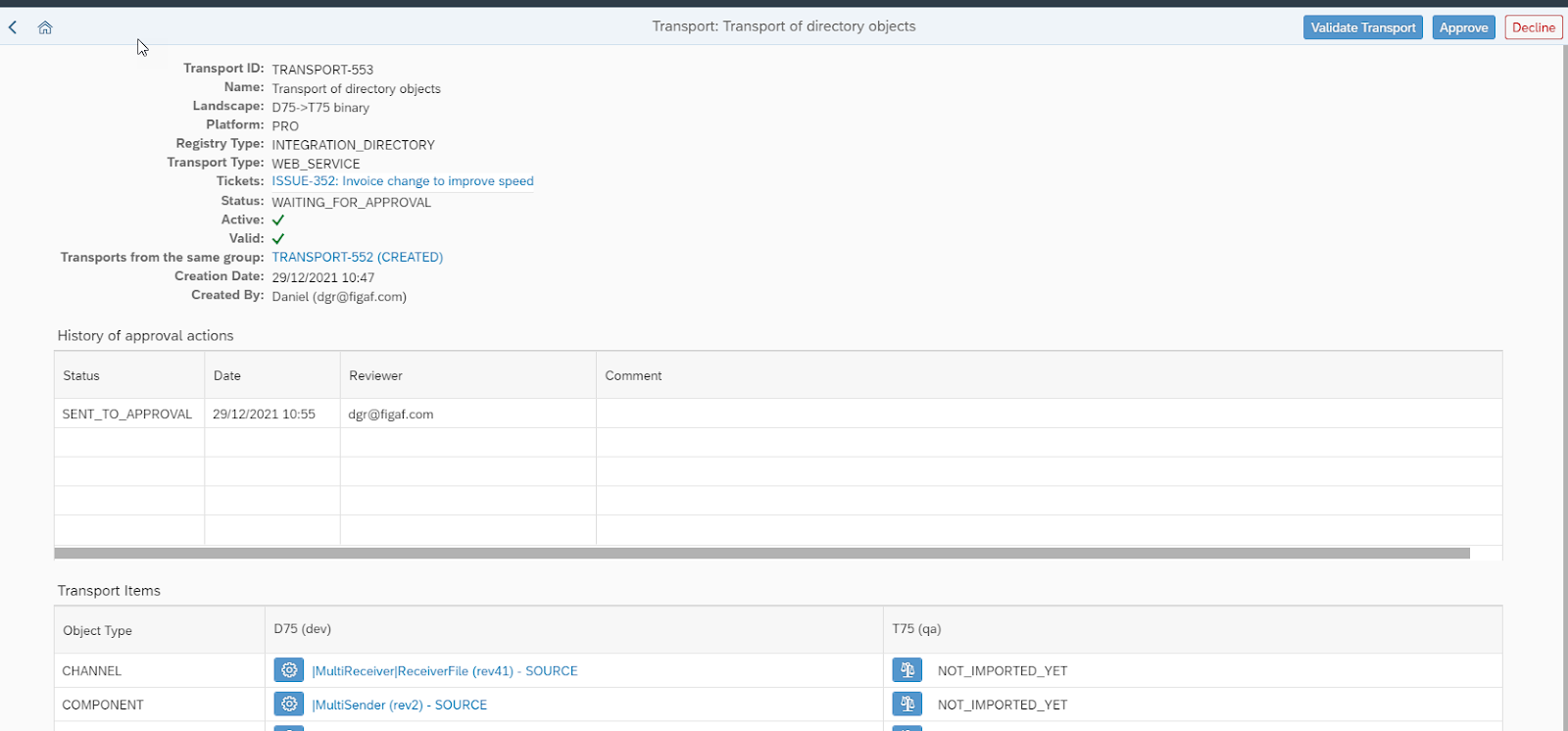Click the horizontal scrollbar under approval history
The width and height of the screenshot is (1568, 731).
point(761,554)
